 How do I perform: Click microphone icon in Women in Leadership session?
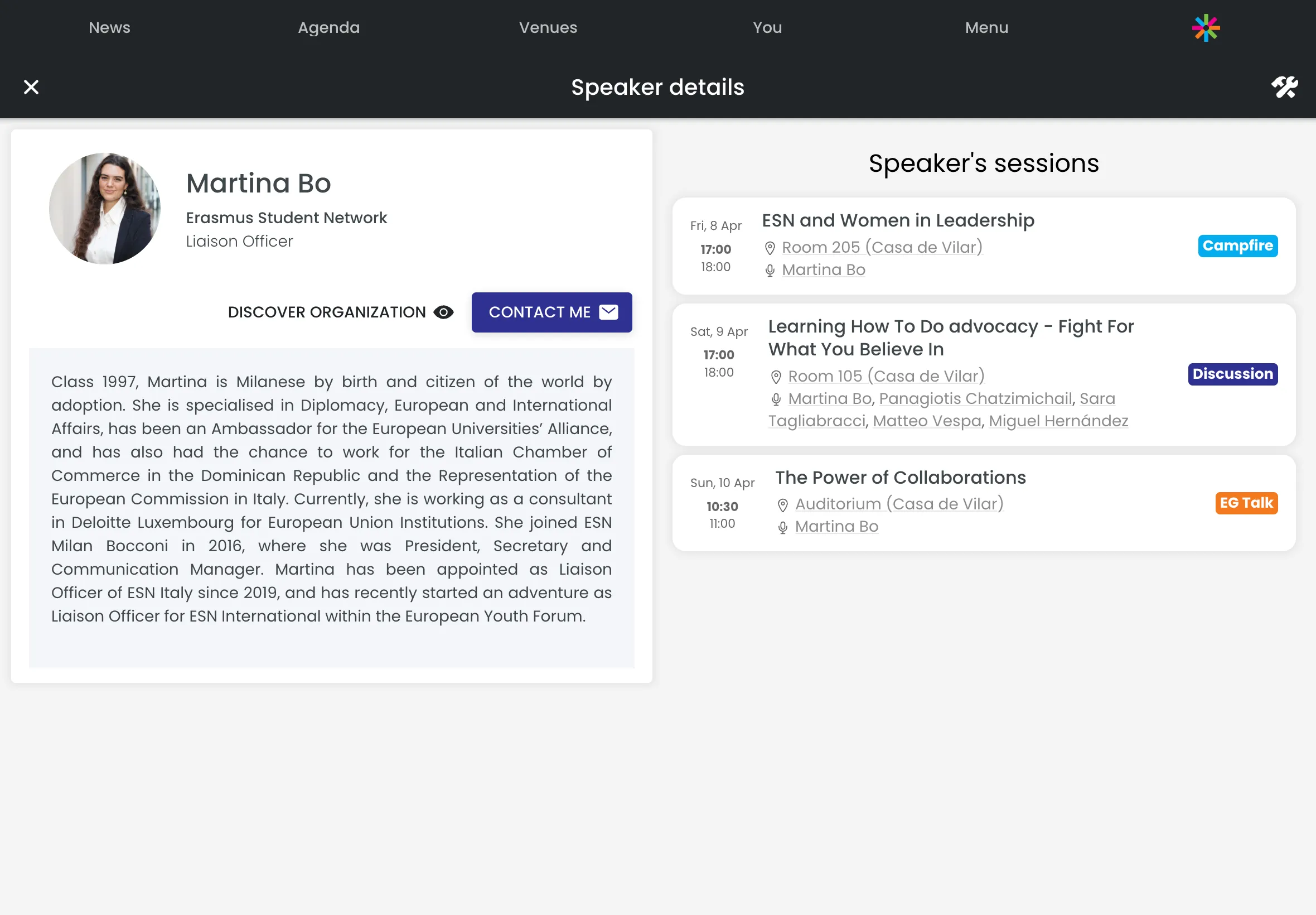tap(770, 270)
